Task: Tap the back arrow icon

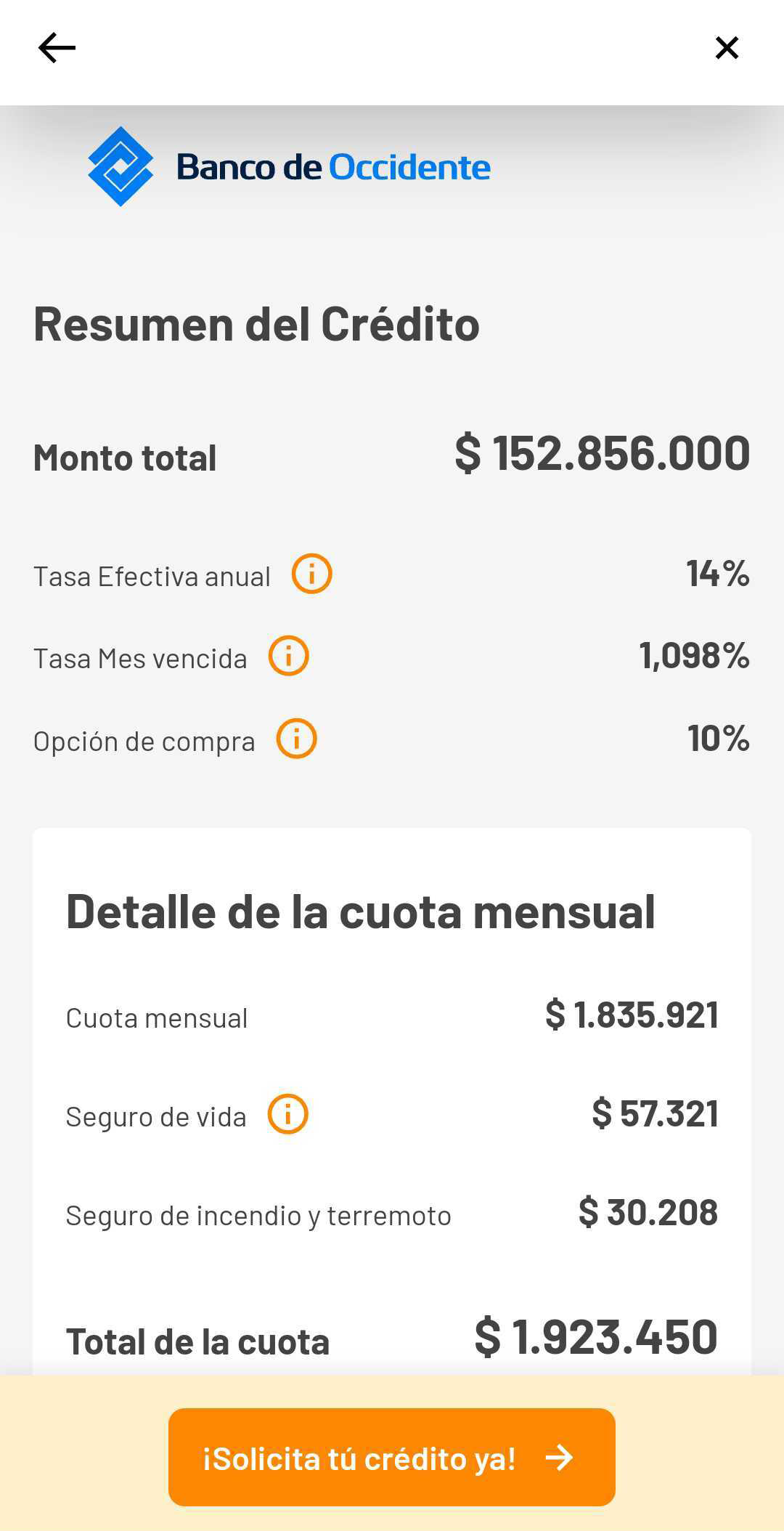Action: (x=57, y=49)
